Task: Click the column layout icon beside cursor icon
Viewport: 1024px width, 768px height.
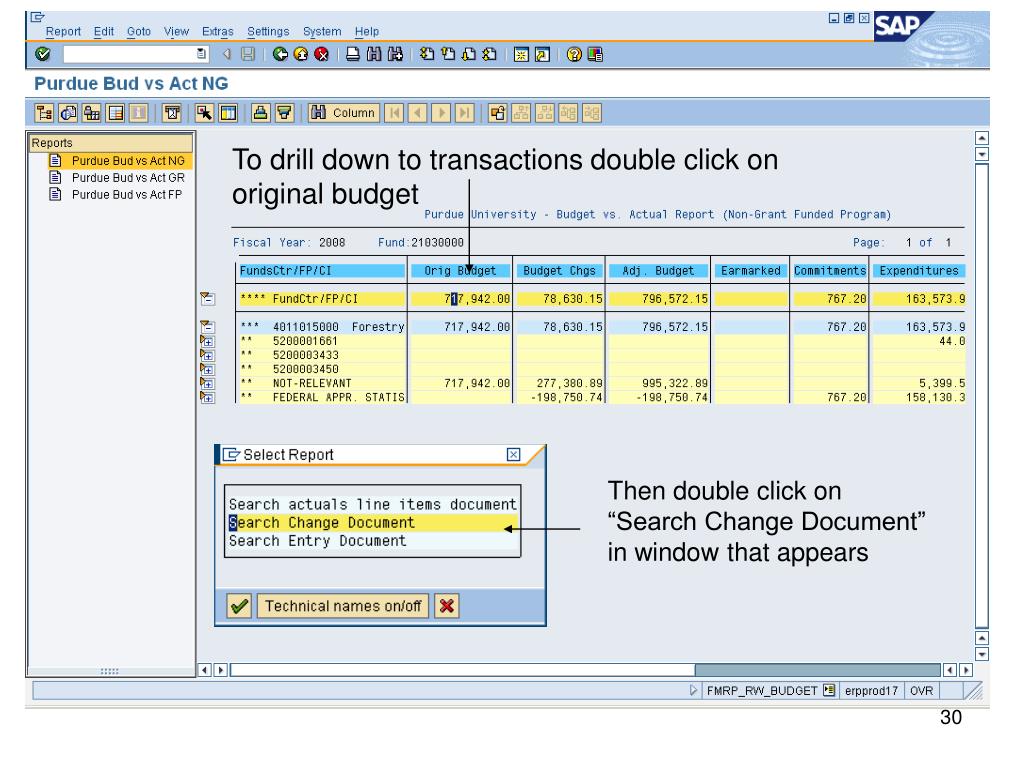Action: (x=229, y=113)
